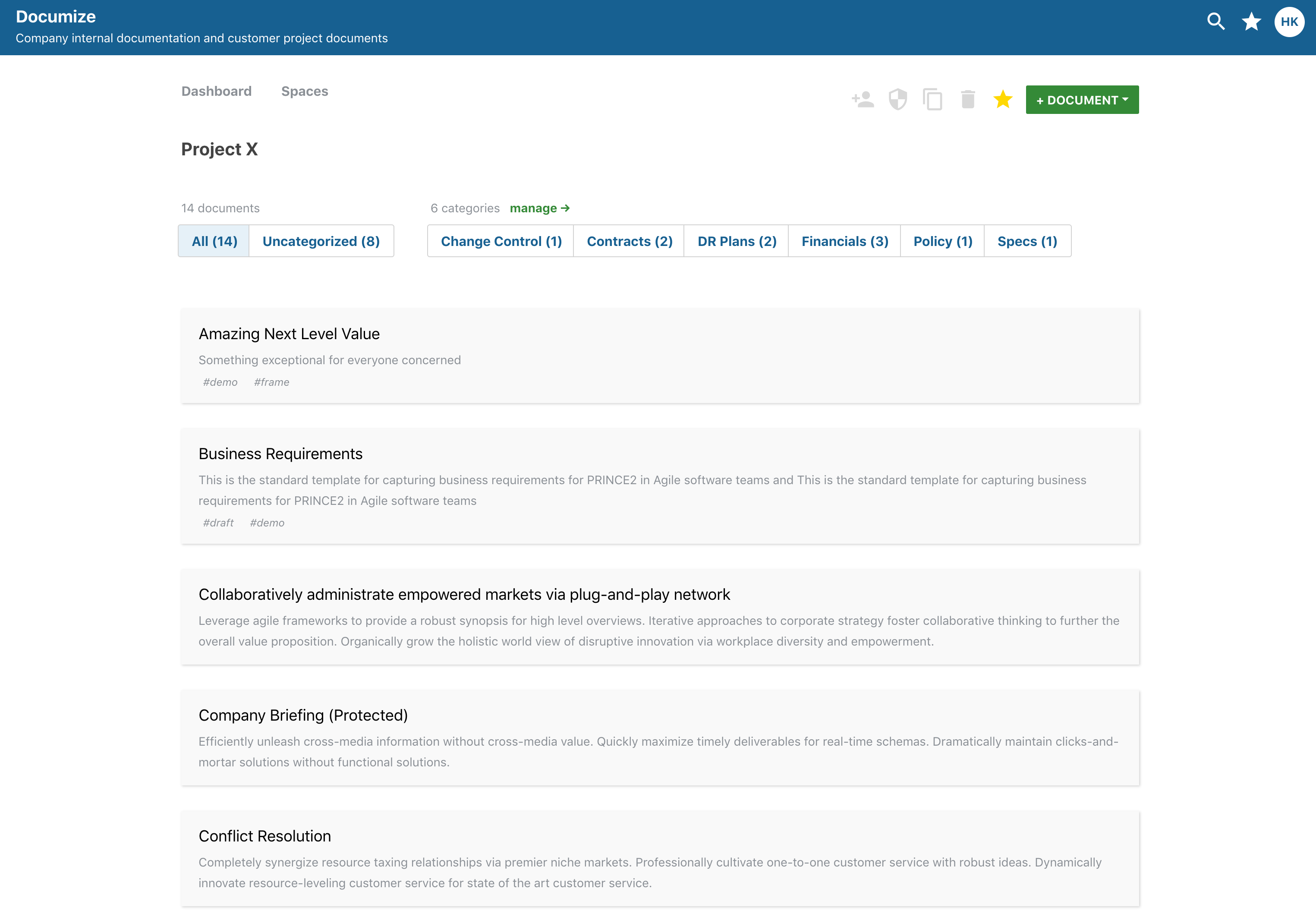Image resolution: width=1316 pixels, height=920 pixels.
Task: Filter by Uncategorized (8)
Action: coord(321,241)
